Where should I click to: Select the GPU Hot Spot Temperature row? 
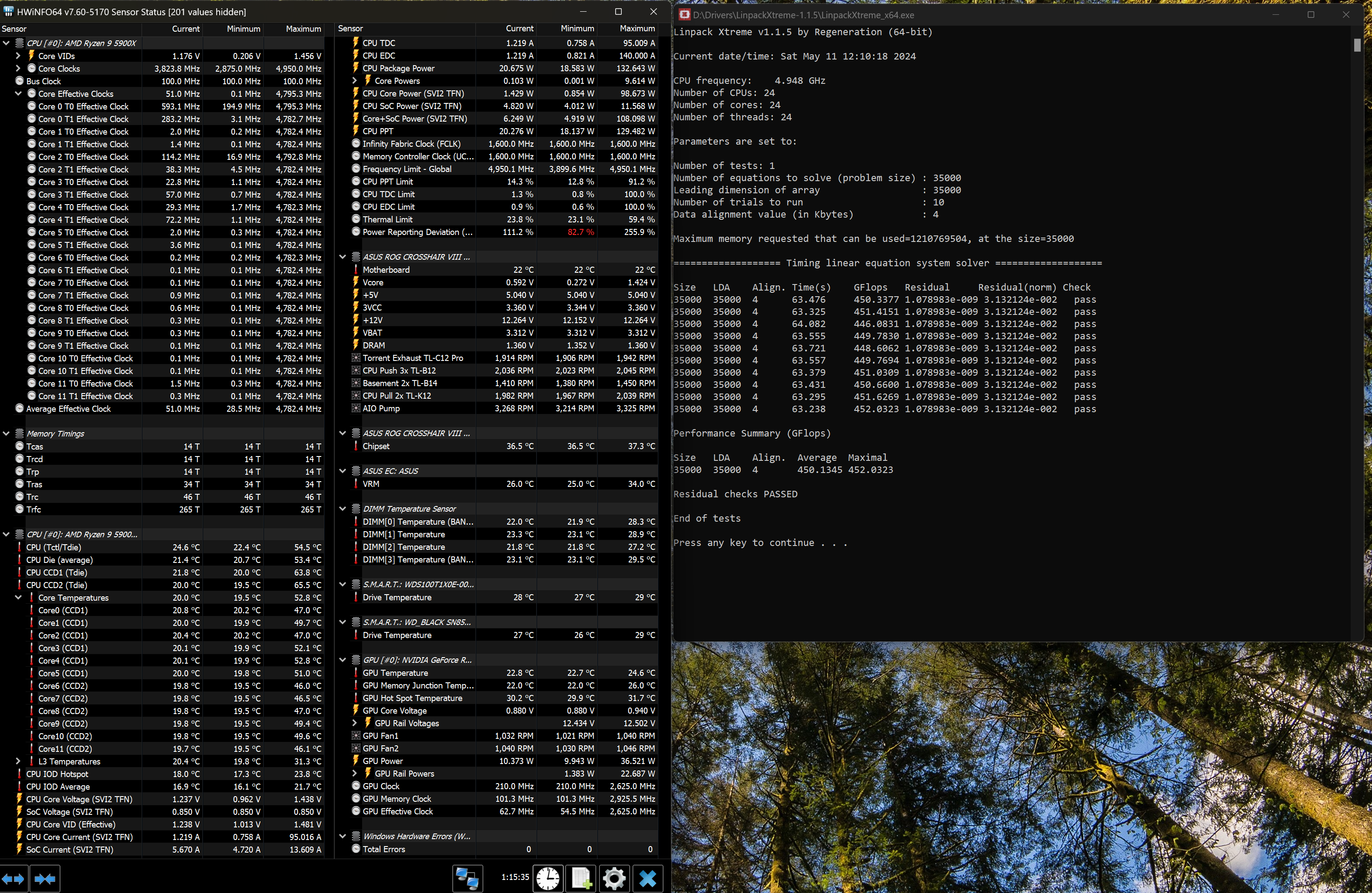tap(497, 698)
